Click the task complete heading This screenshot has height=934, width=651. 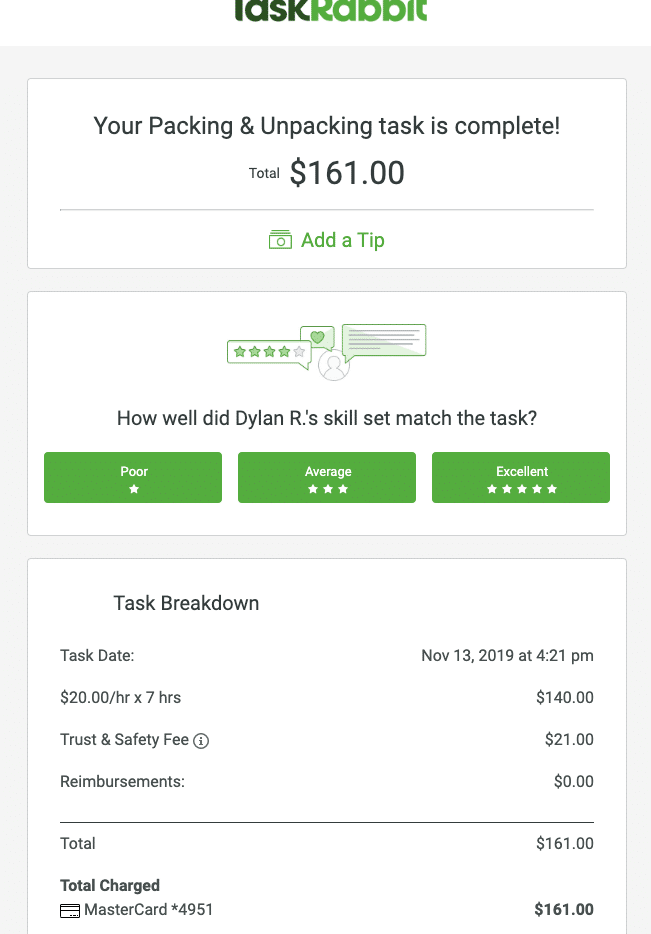[x=326, y=126]
